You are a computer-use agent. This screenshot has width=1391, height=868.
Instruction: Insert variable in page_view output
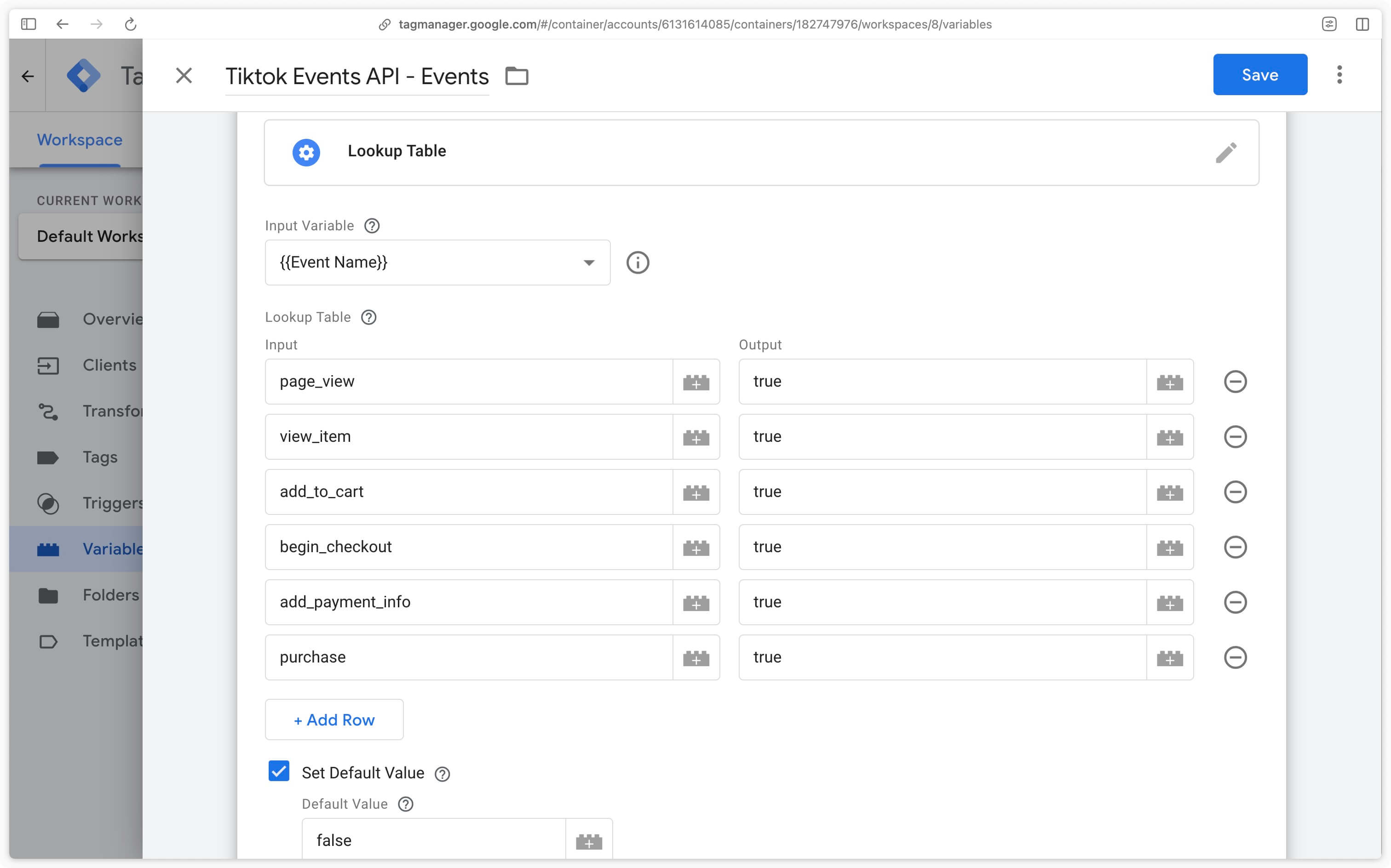1170,382
